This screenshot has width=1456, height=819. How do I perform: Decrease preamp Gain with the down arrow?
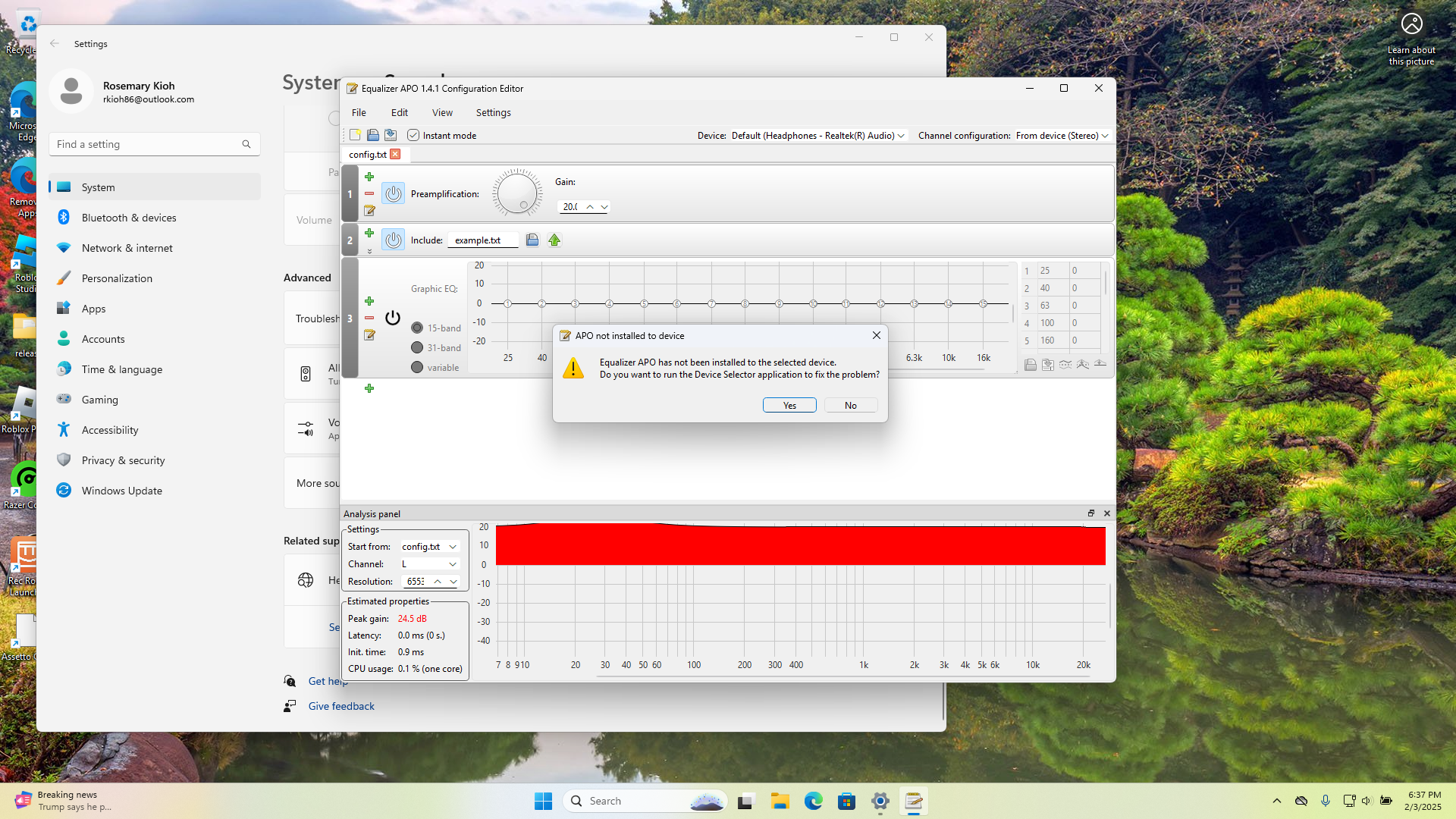point(604,206)
